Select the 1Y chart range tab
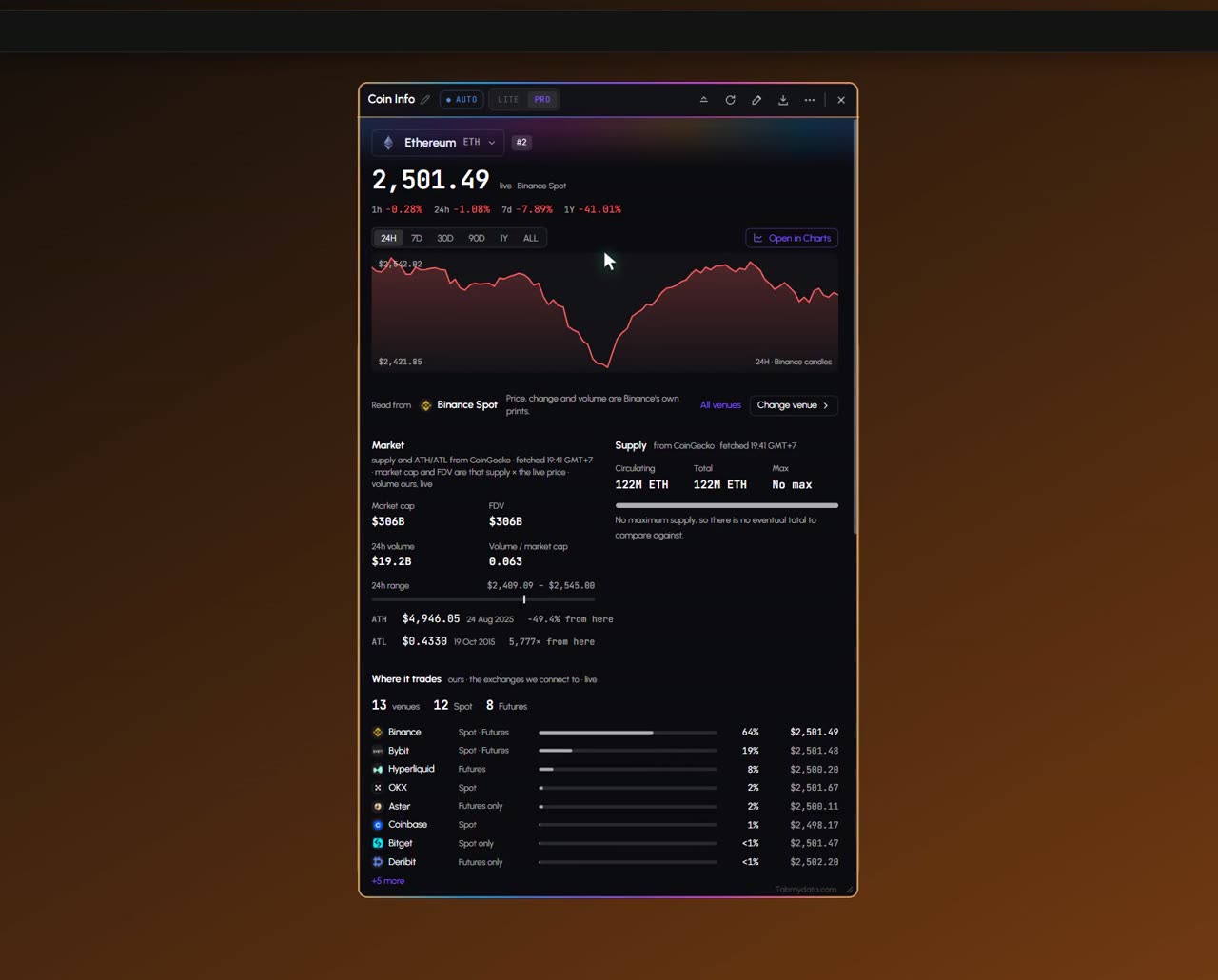The height and width of the screenshot is (980, 1218). pyautogui.click(x=504, y=239)
